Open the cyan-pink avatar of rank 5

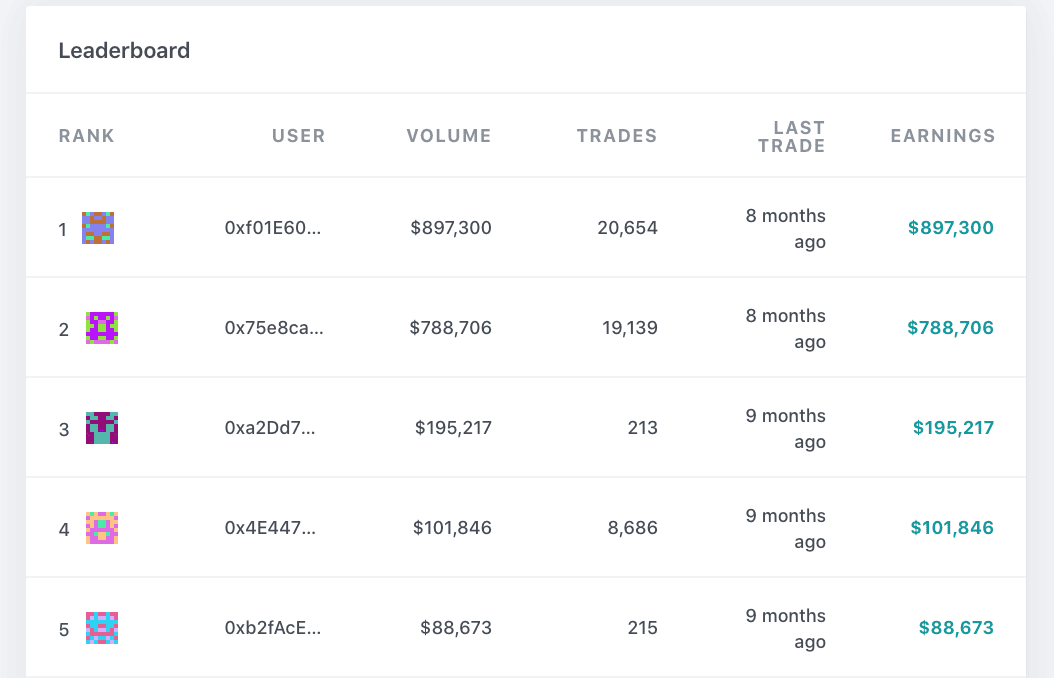[x=102, y=628]
